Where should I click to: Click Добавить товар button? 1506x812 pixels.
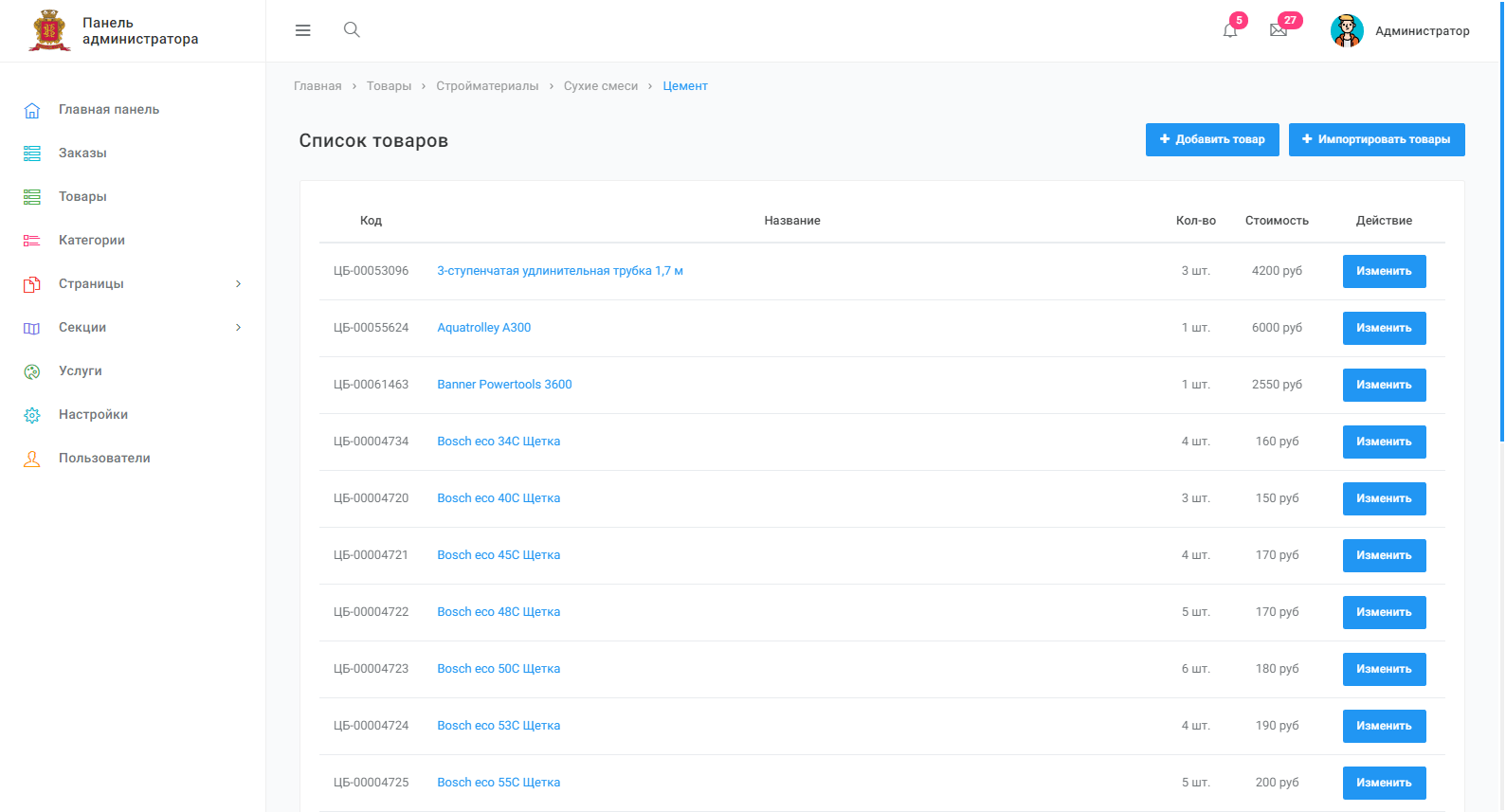[1212, 139]
